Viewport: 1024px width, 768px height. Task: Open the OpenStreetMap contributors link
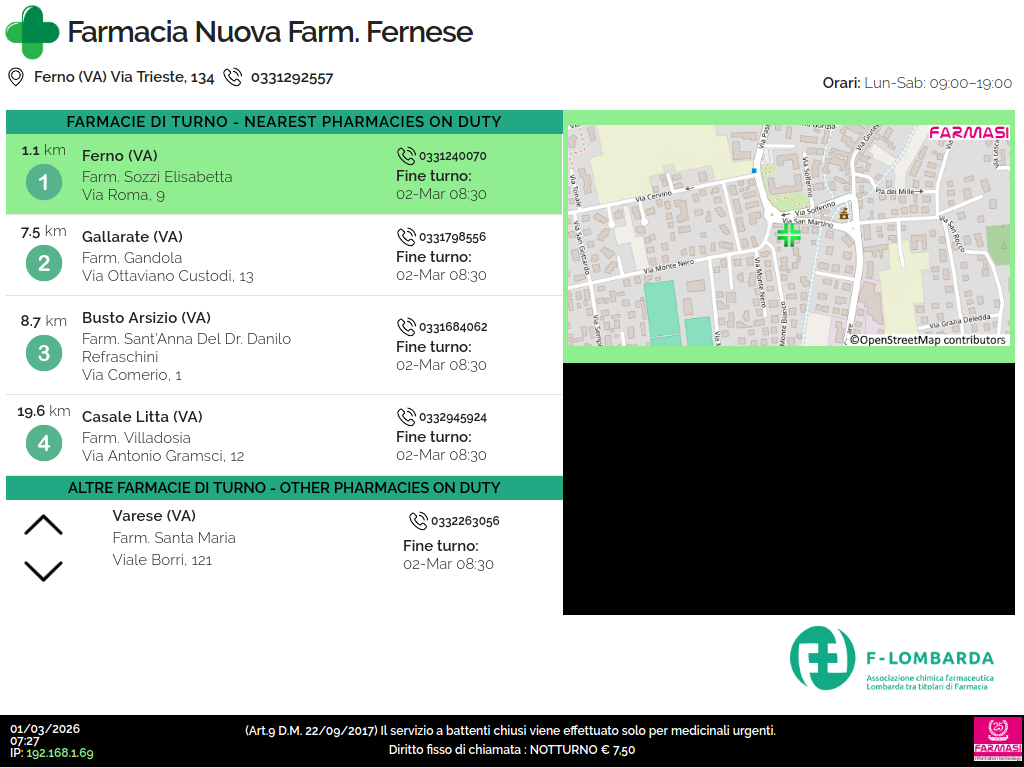(x=927, y=340)
